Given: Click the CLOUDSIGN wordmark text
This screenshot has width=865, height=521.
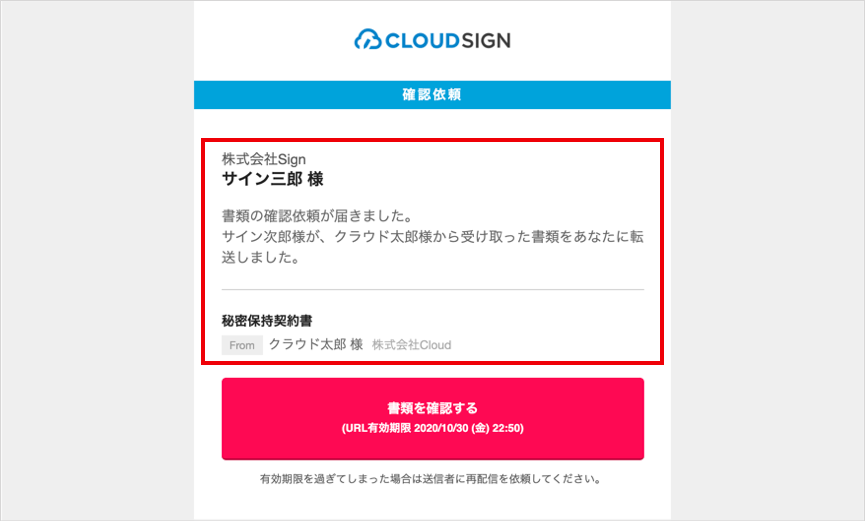Looking at the screenshot, I should (x=447, y=40).
